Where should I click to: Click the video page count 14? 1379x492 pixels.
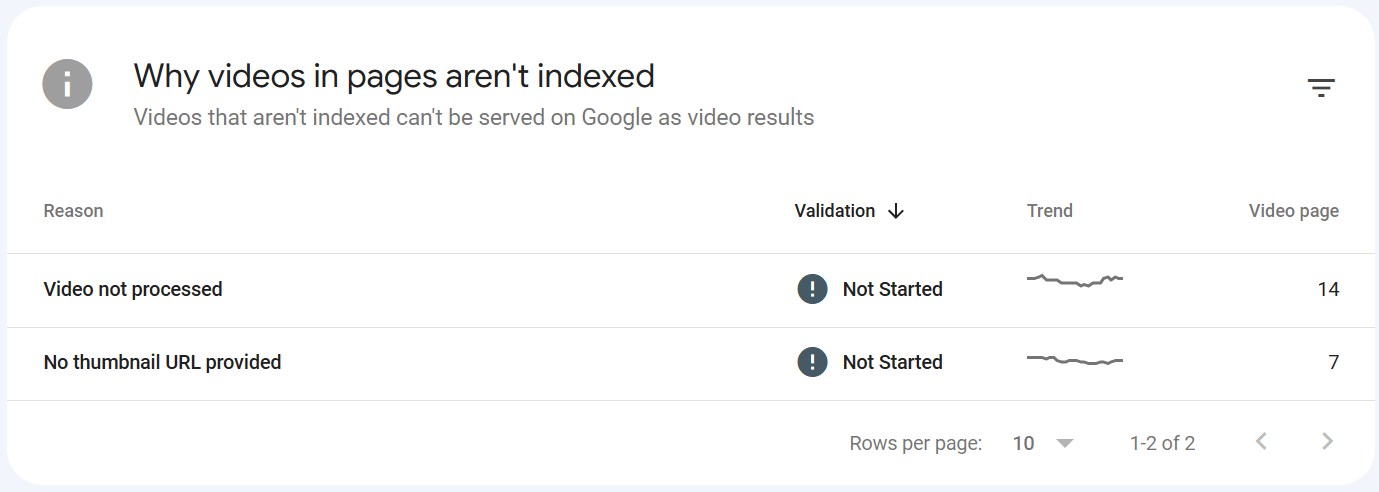(x=1328, y=289)
